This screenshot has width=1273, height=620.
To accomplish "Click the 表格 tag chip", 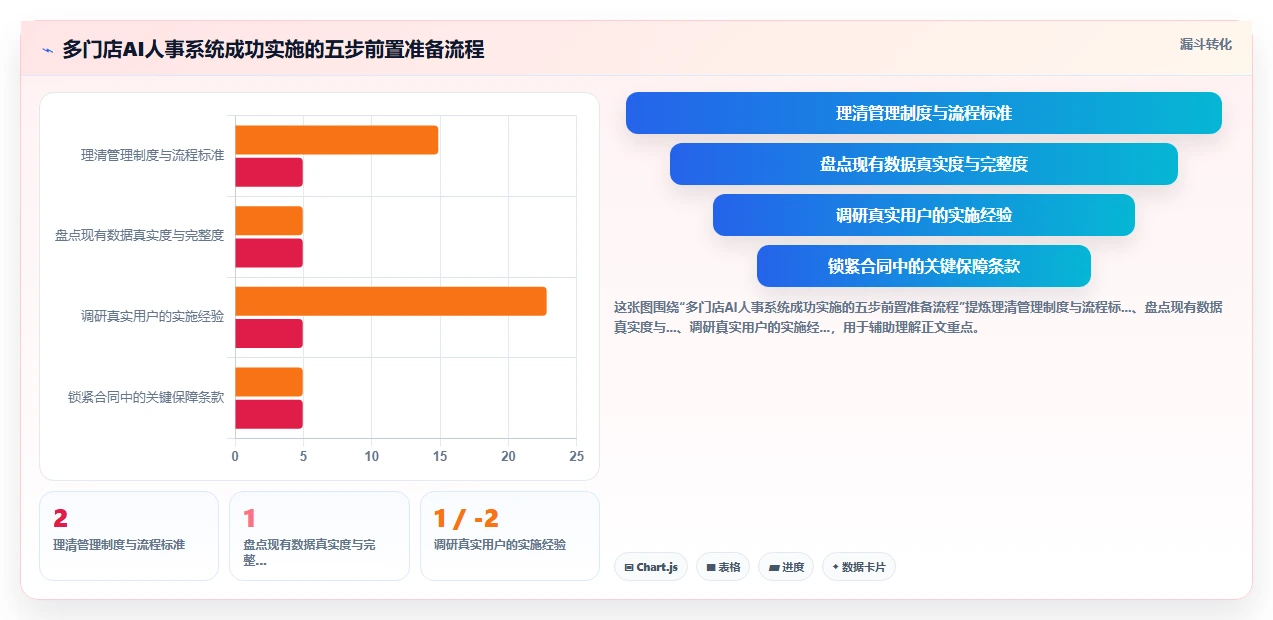I will 723,567.
